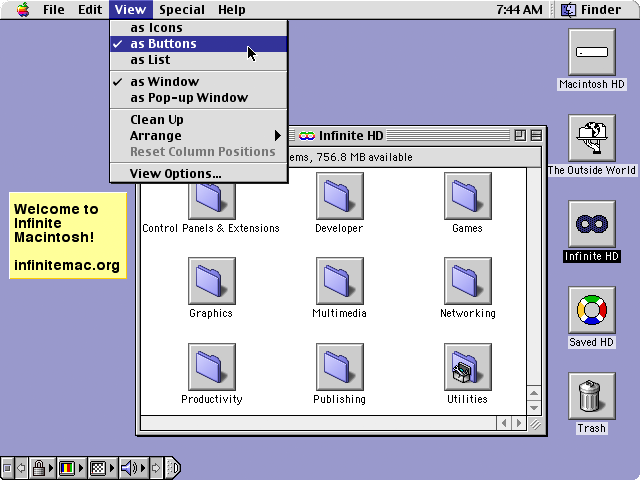Click Clean Up in the View menu
The image size is (640, 480).
156,120
